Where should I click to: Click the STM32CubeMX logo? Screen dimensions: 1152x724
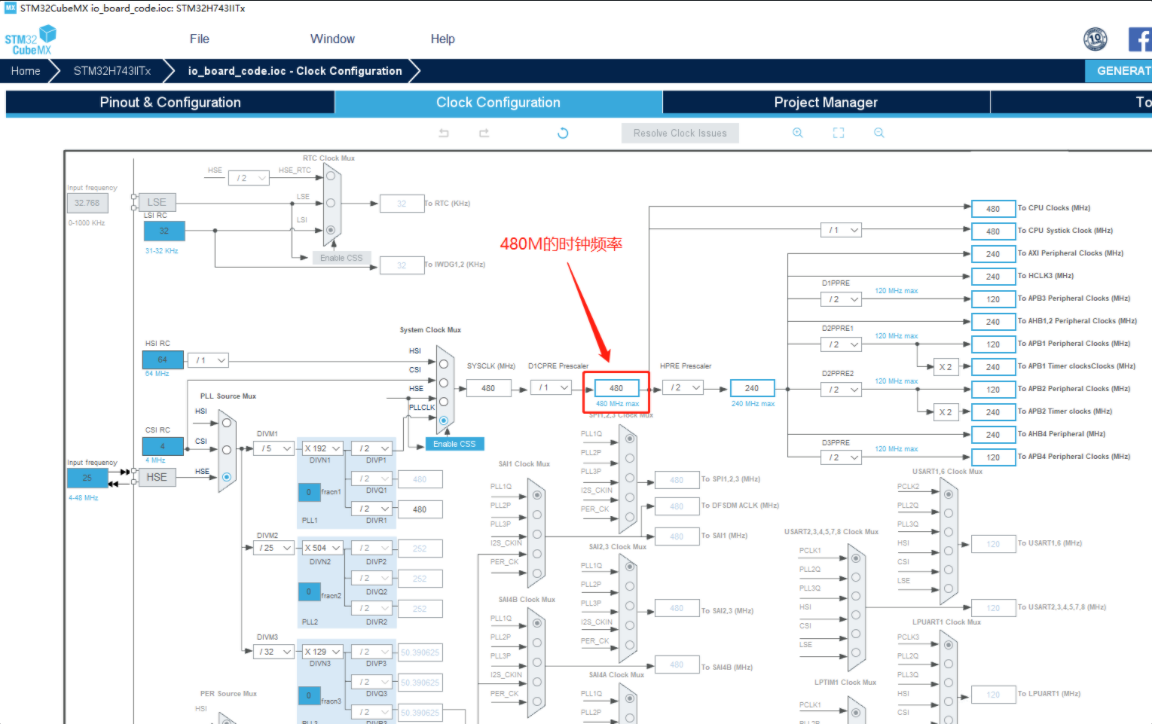(28, 41)
